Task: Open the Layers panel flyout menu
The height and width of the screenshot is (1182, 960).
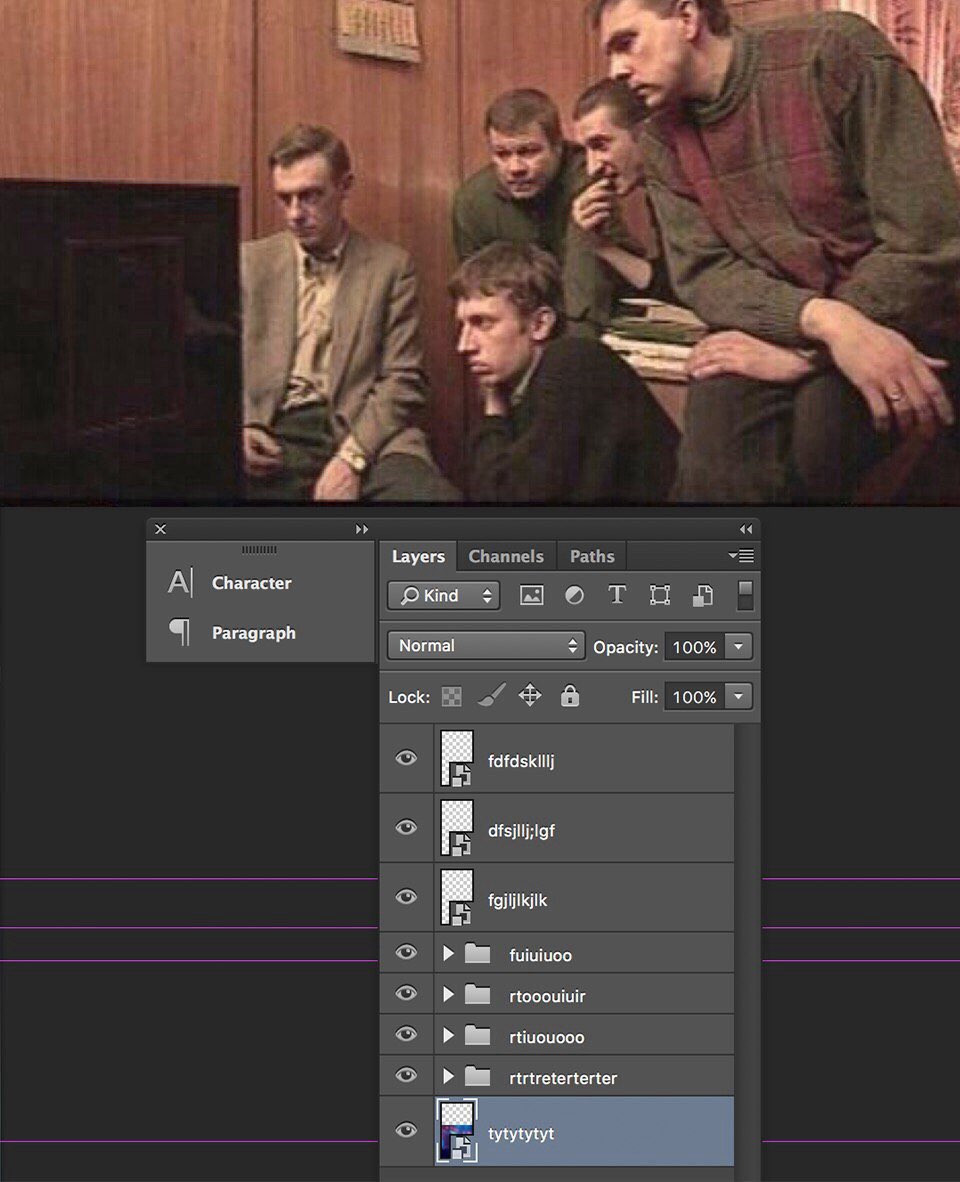Action: click(741, 556)
